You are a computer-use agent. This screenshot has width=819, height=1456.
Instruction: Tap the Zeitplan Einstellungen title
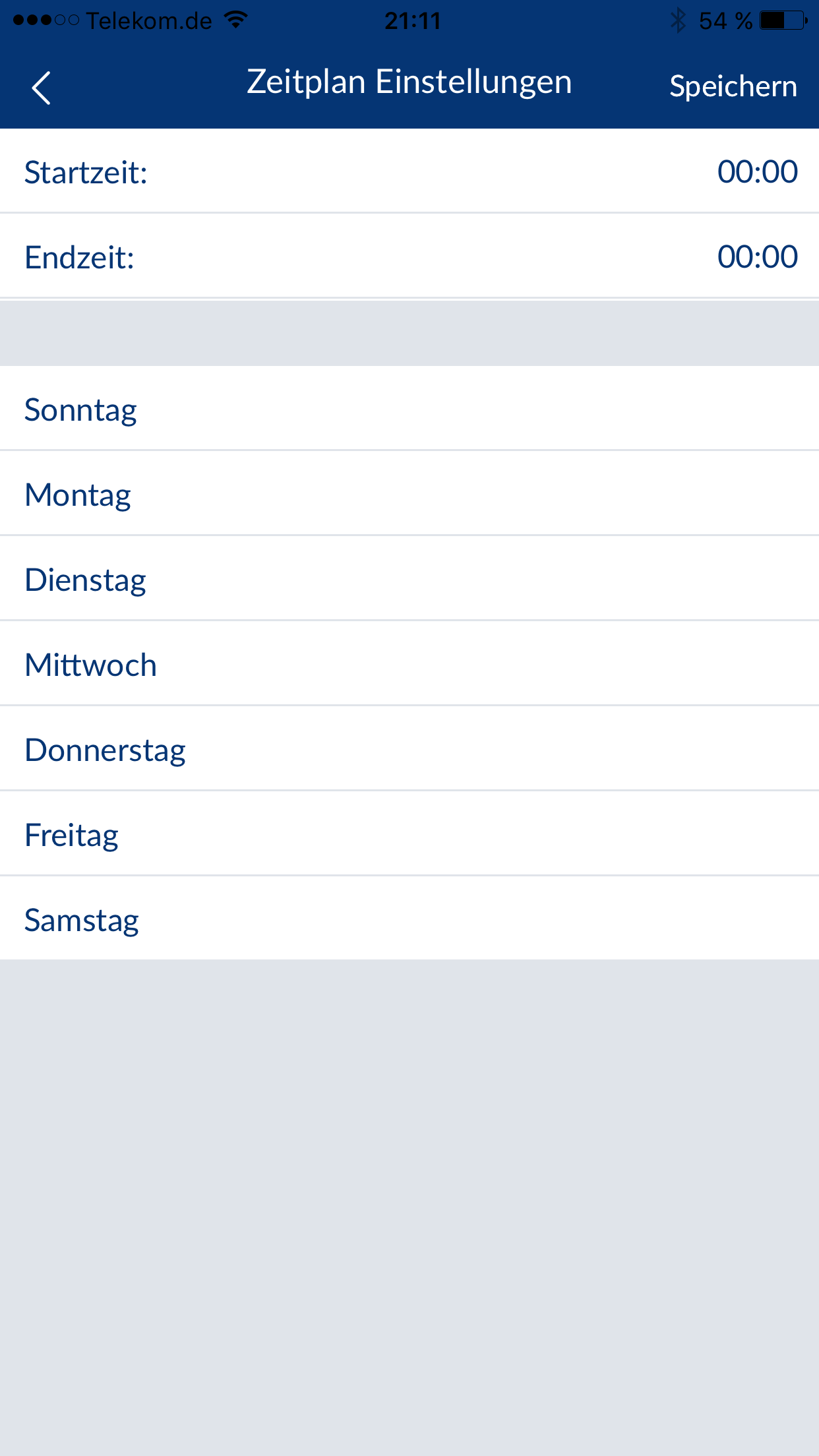point(409,82)
